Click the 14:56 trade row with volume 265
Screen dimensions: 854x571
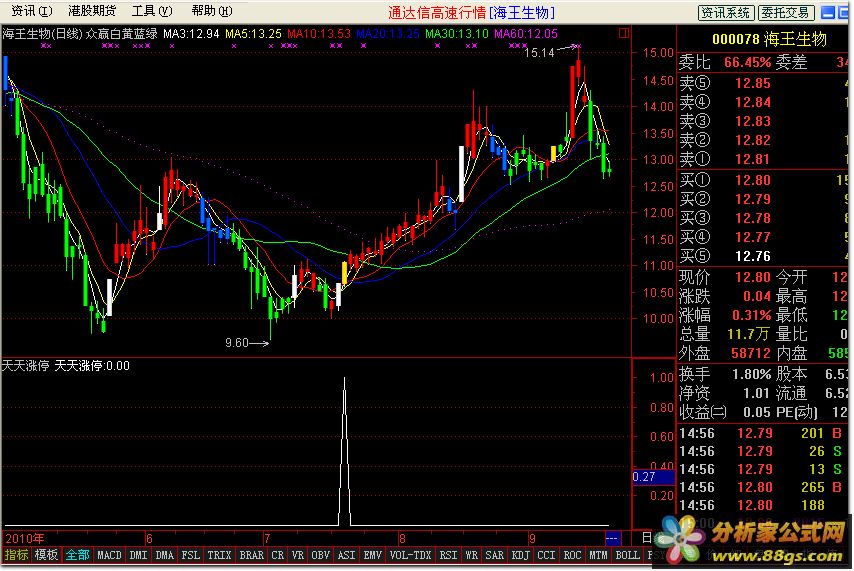click(x=762, y=487)
